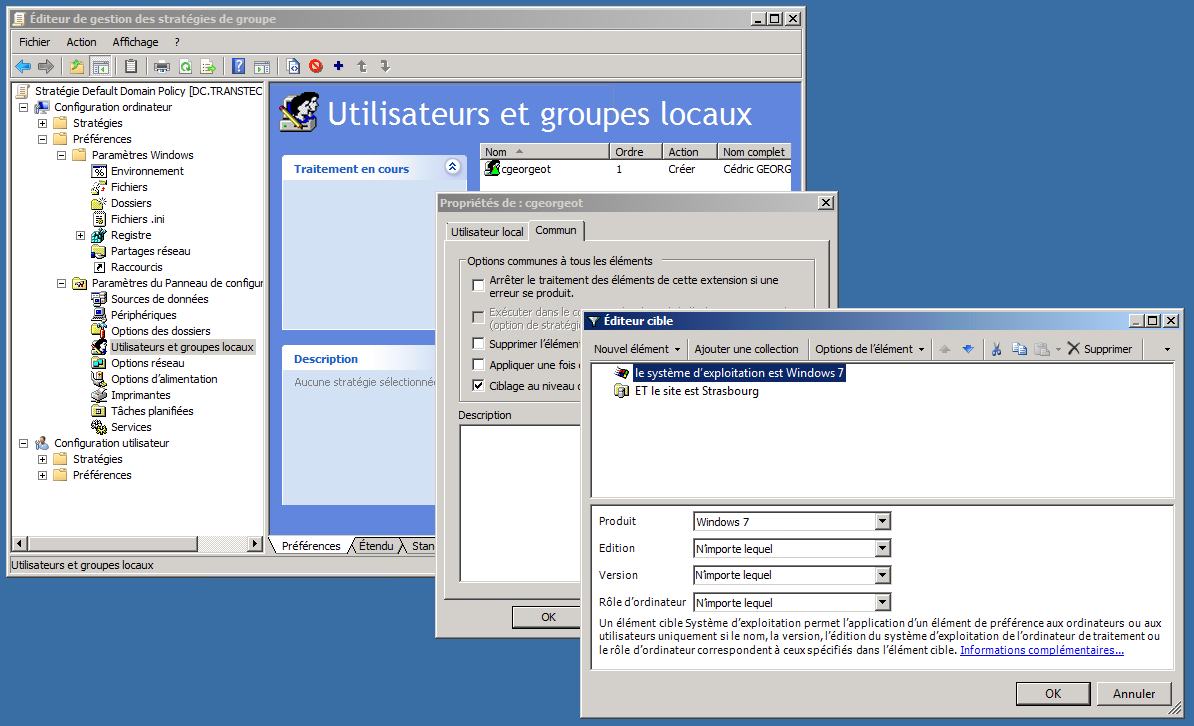Click the tree pane horizontal scrollbar thumb
Image resolution: width=1194 pixels, height=726 pixels.
point(113,544)
